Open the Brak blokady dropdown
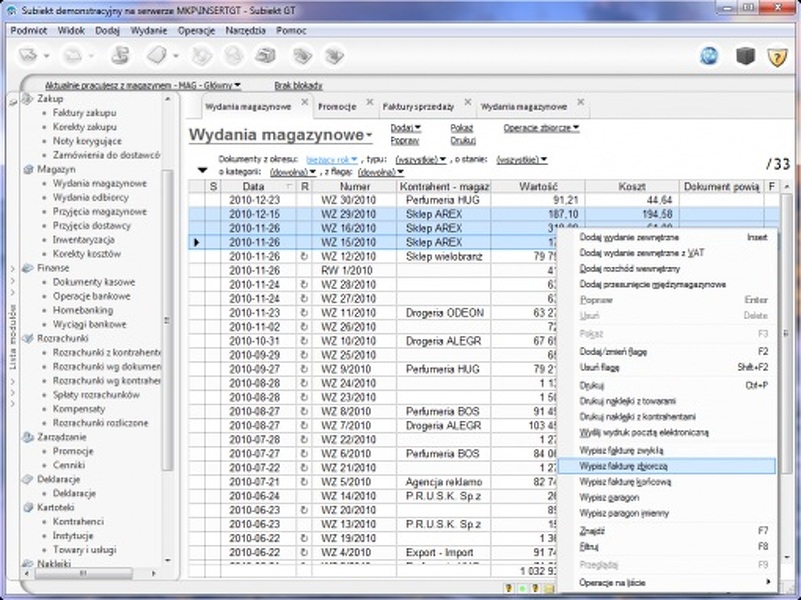Image resolution: width=801 pixels, height=600 pixels. point(299,85)
